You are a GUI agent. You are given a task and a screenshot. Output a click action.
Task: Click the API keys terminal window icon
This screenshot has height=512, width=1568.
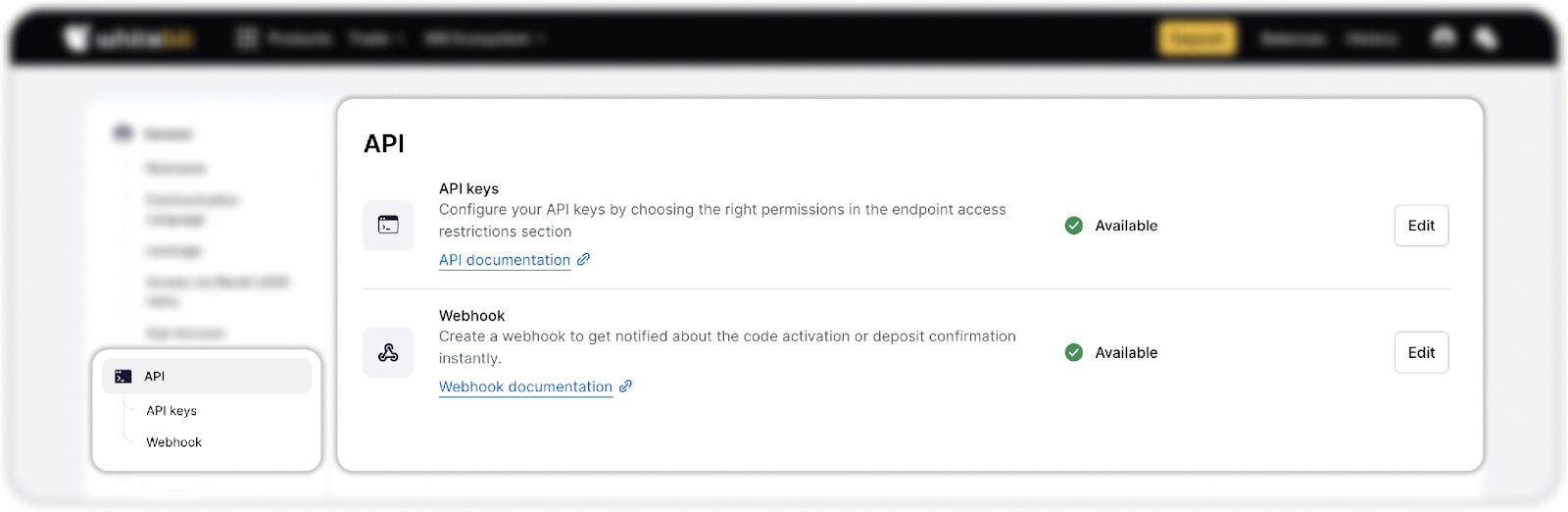click(x=388, y=226)
